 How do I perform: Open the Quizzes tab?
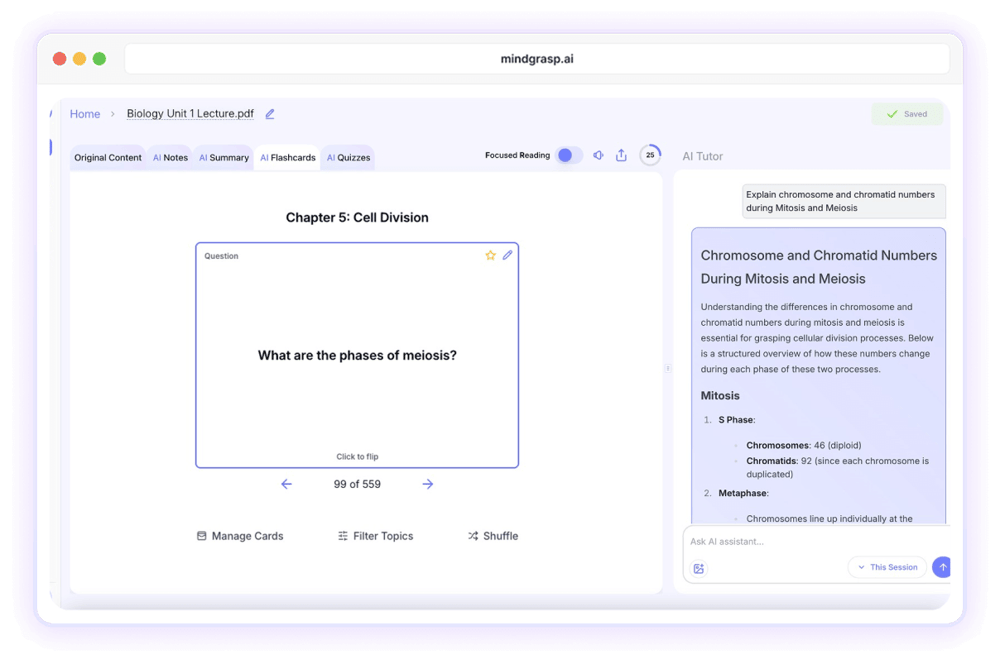pos(348,157)
